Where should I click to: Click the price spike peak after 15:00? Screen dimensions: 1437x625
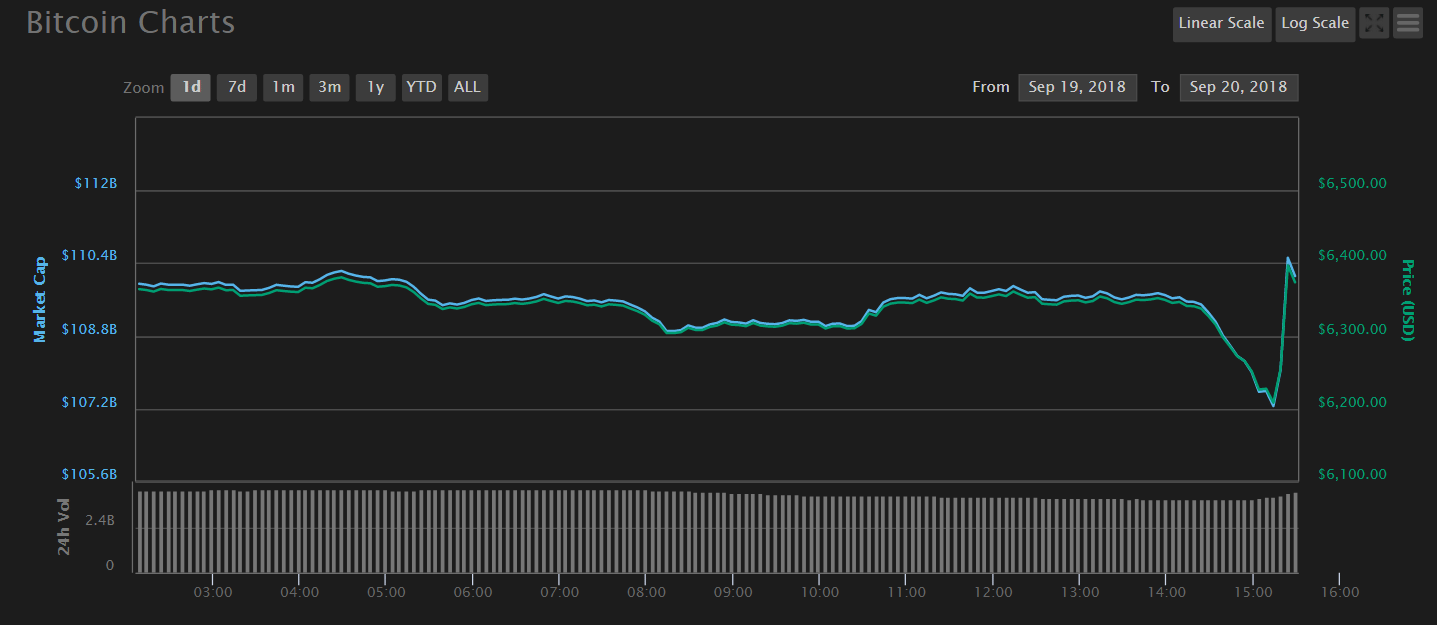[1288, 259]
